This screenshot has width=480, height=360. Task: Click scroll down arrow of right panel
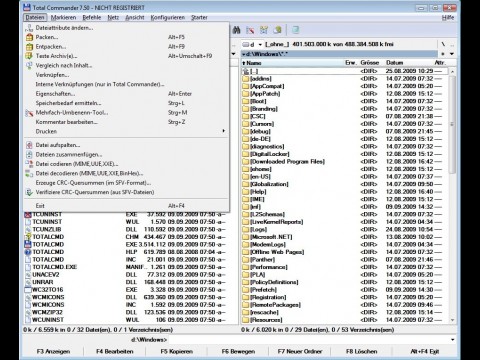click(452, 320)
